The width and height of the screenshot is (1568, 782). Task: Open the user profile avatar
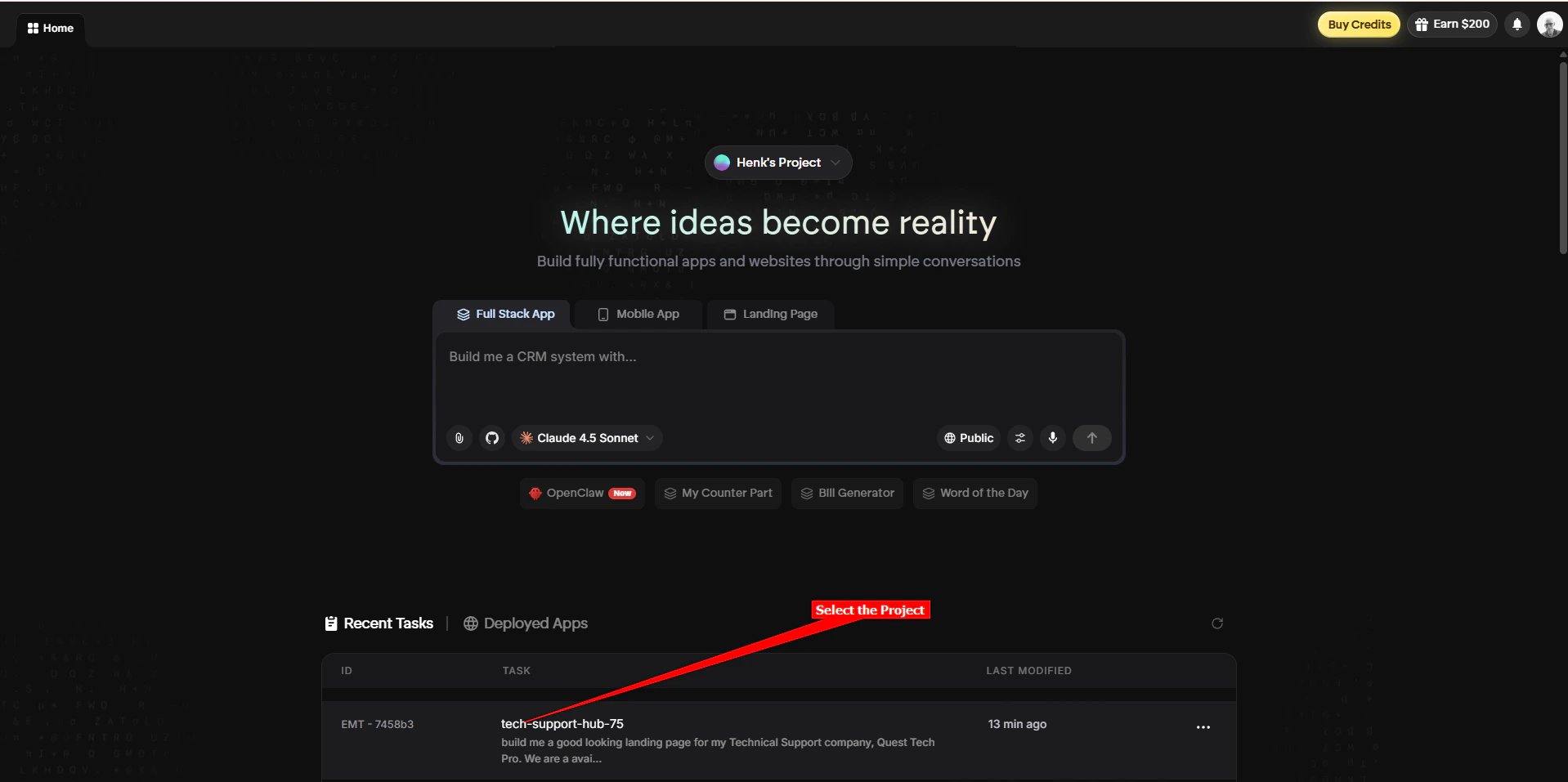pyautogui.click(x=1549, y=25)
